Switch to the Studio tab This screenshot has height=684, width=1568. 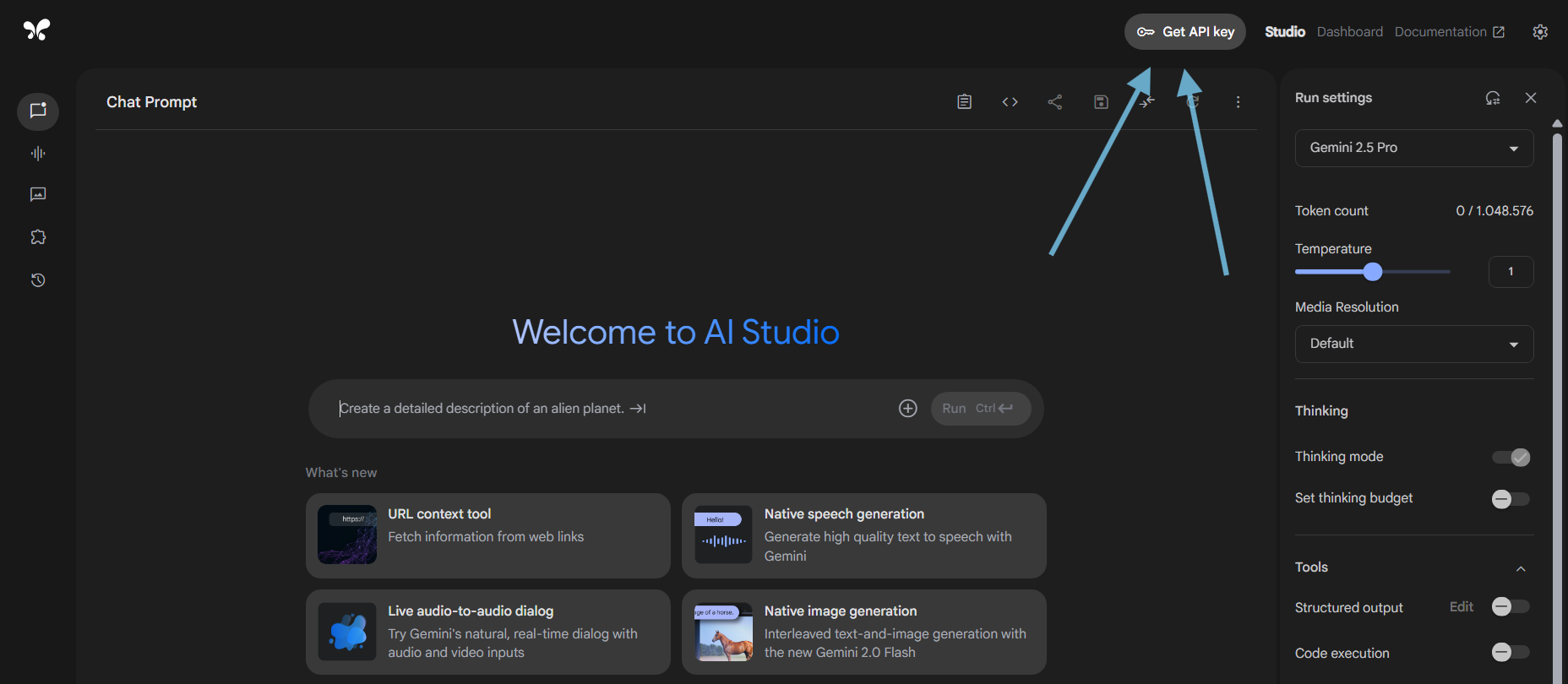click(1285, 32)
